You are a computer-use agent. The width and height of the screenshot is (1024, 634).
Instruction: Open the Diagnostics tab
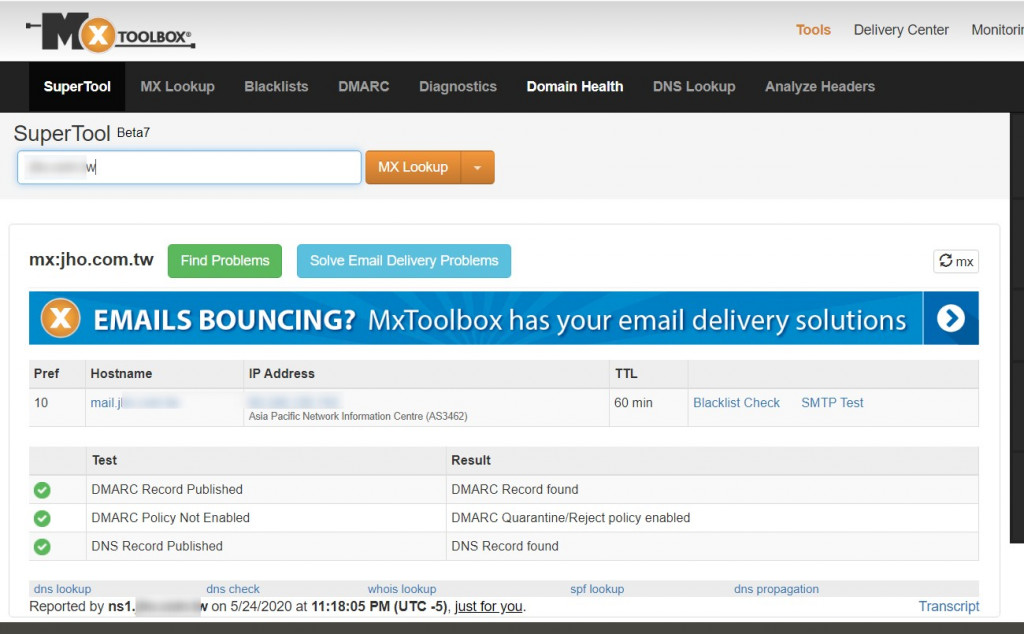458,87
